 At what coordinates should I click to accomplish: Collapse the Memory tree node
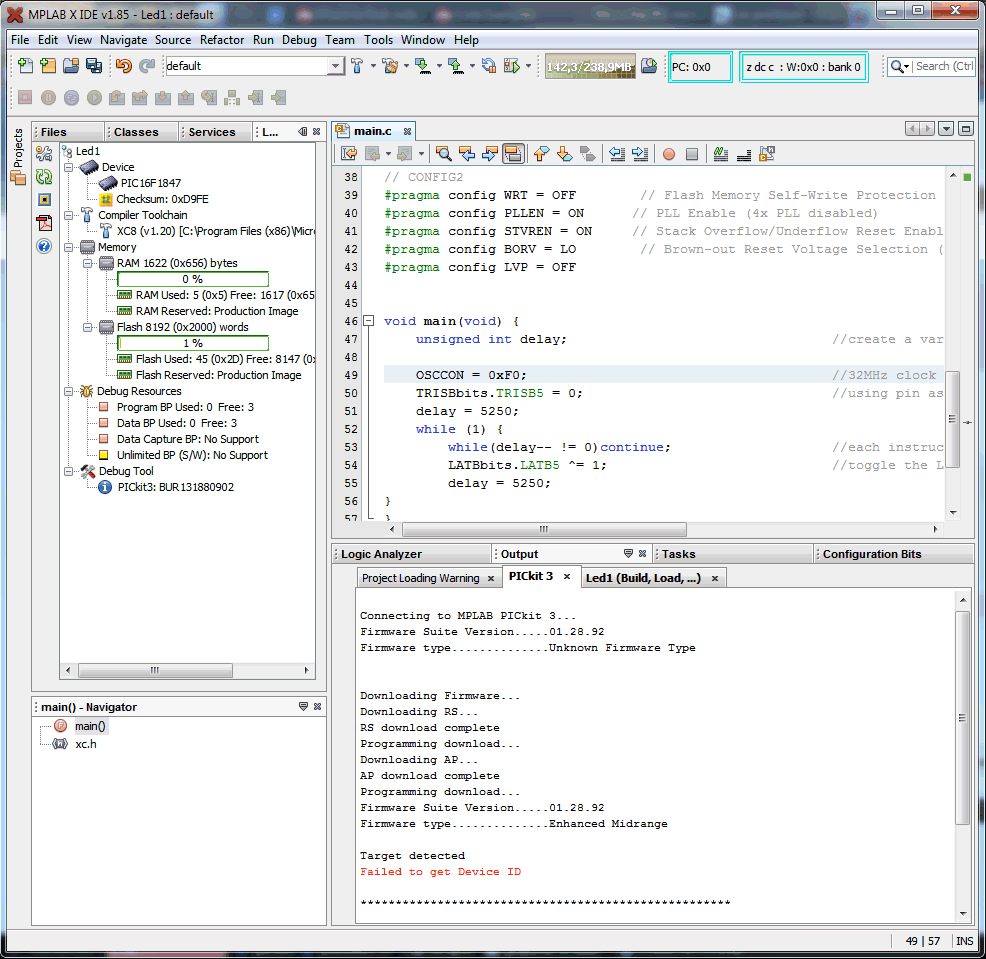[x=69, y=247]
